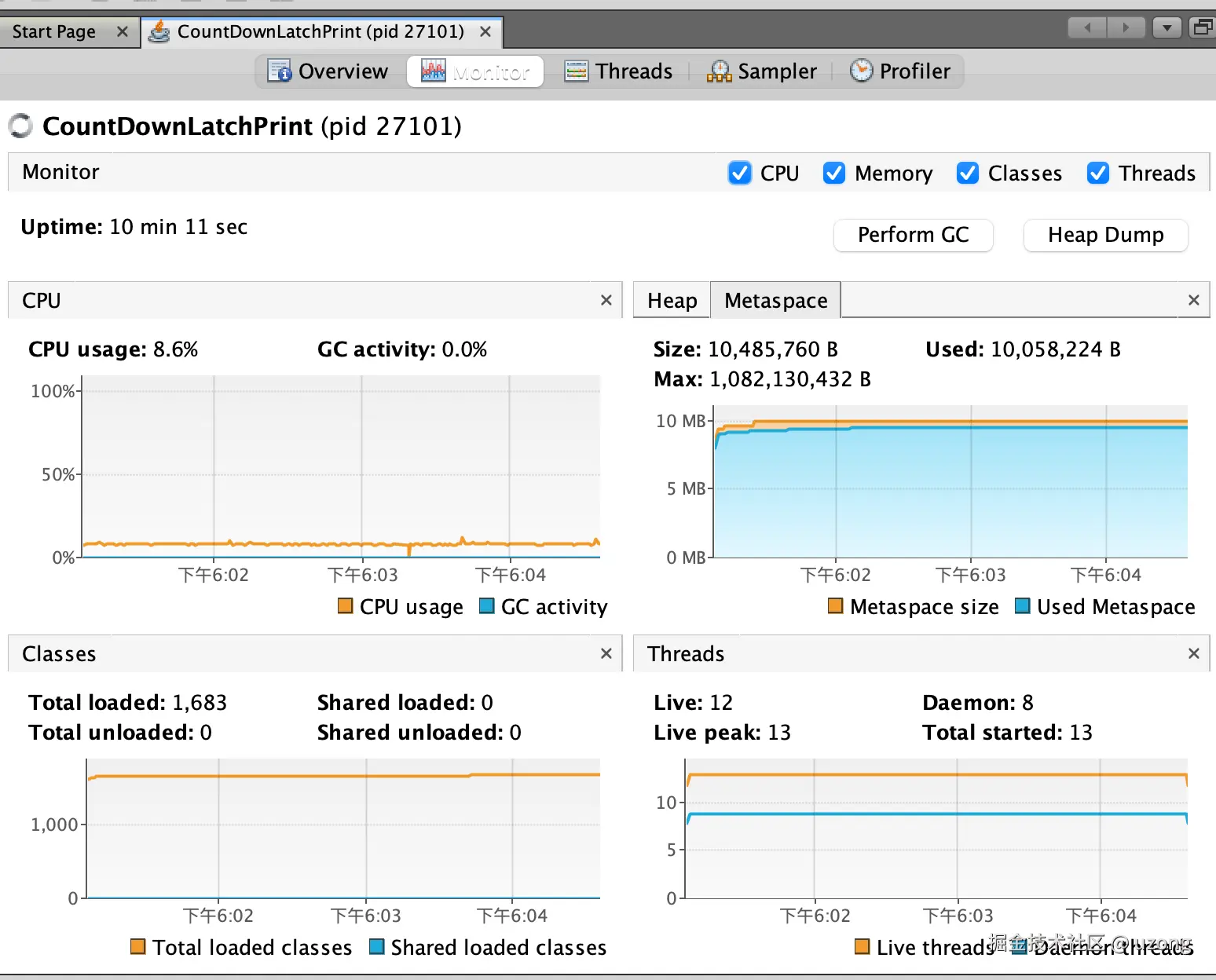Click the Uptime 10 min 11 sec text
This screenshot has width=1216, height=980.
pos(134,227)
